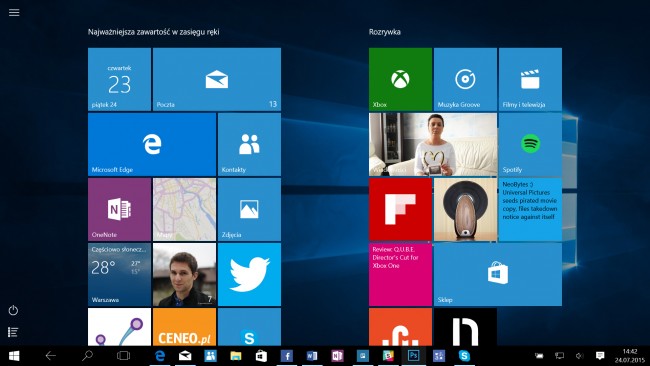Open the Skype tile in Start
This screenshot has width=650, height=366.
[x=249, y=327]
